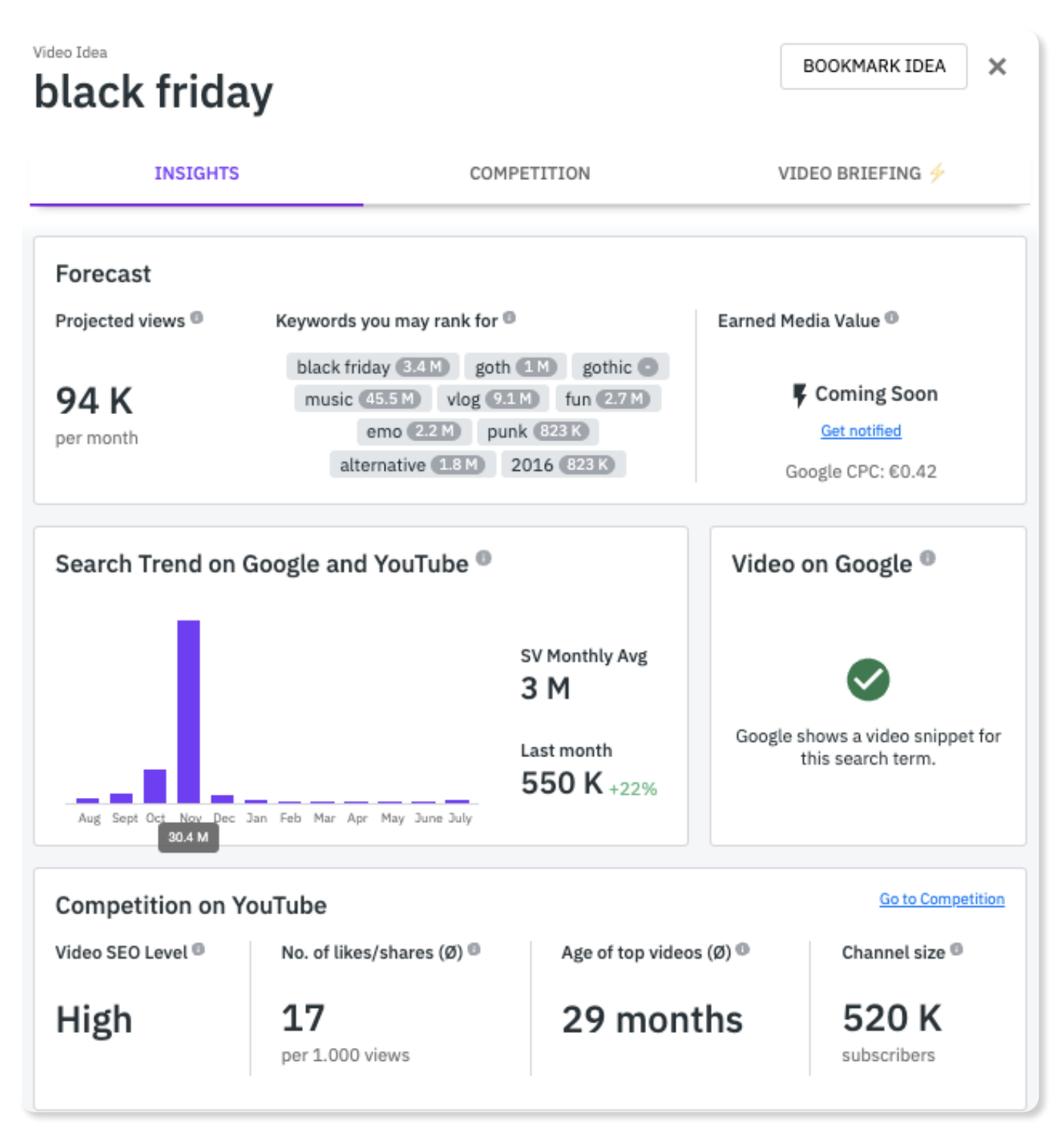The width and height of the screenshot is (1064, 1147).
Task: Select the gothic keyword chip
Action: (620, 367)
